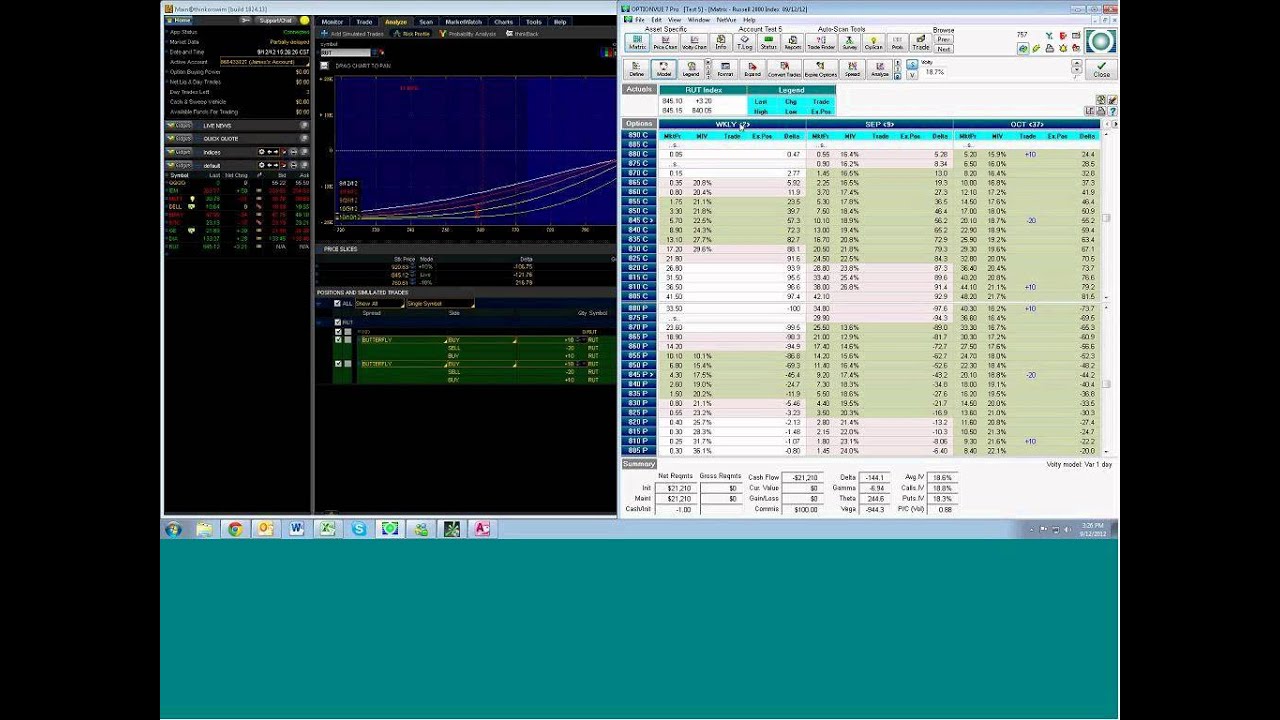Click the Info toolbar button in OptionVue
Screen dimensions: 1280x720
[x=721, y=43]
